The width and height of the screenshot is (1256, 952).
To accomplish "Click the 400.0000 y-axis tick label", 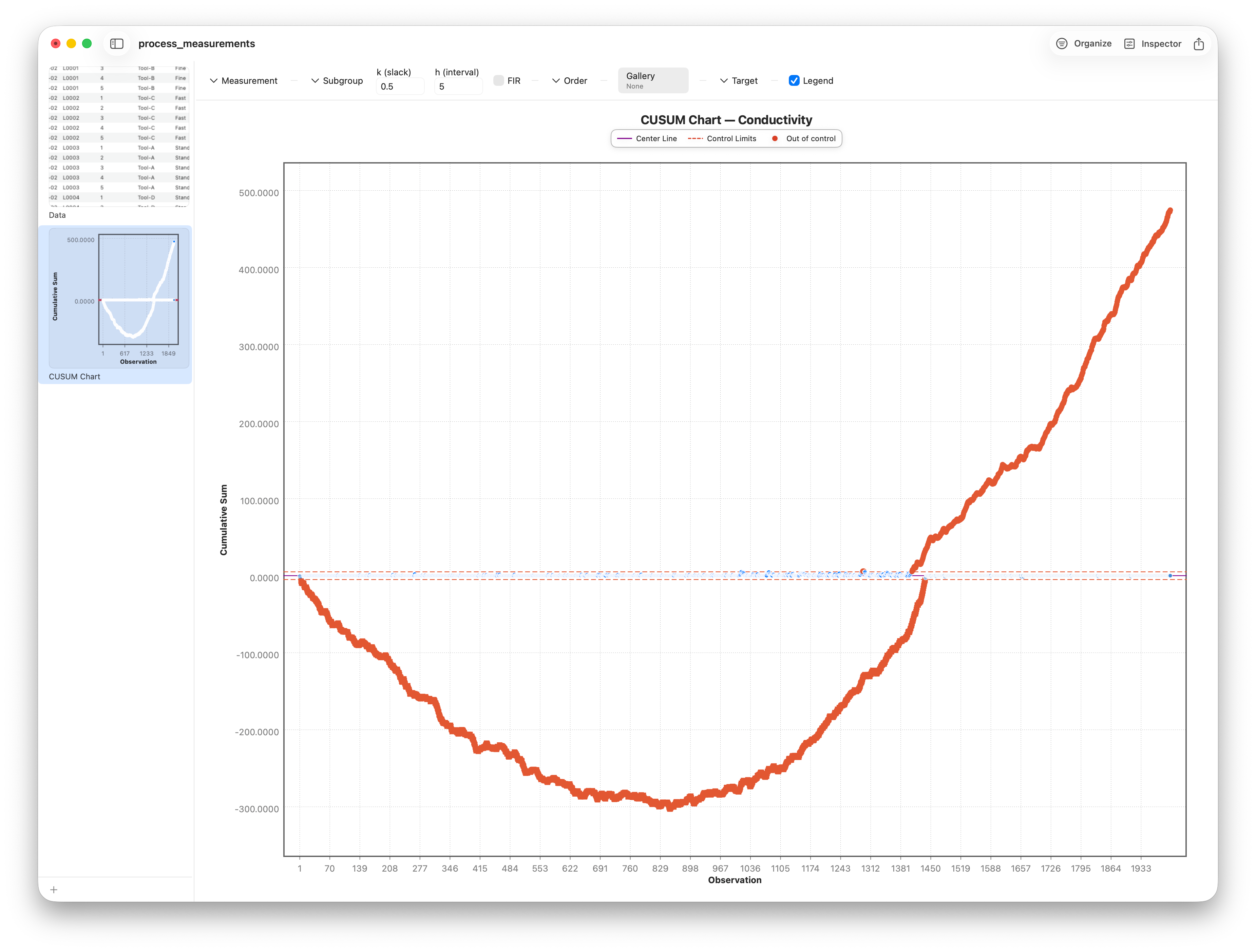I will point(259,270).
